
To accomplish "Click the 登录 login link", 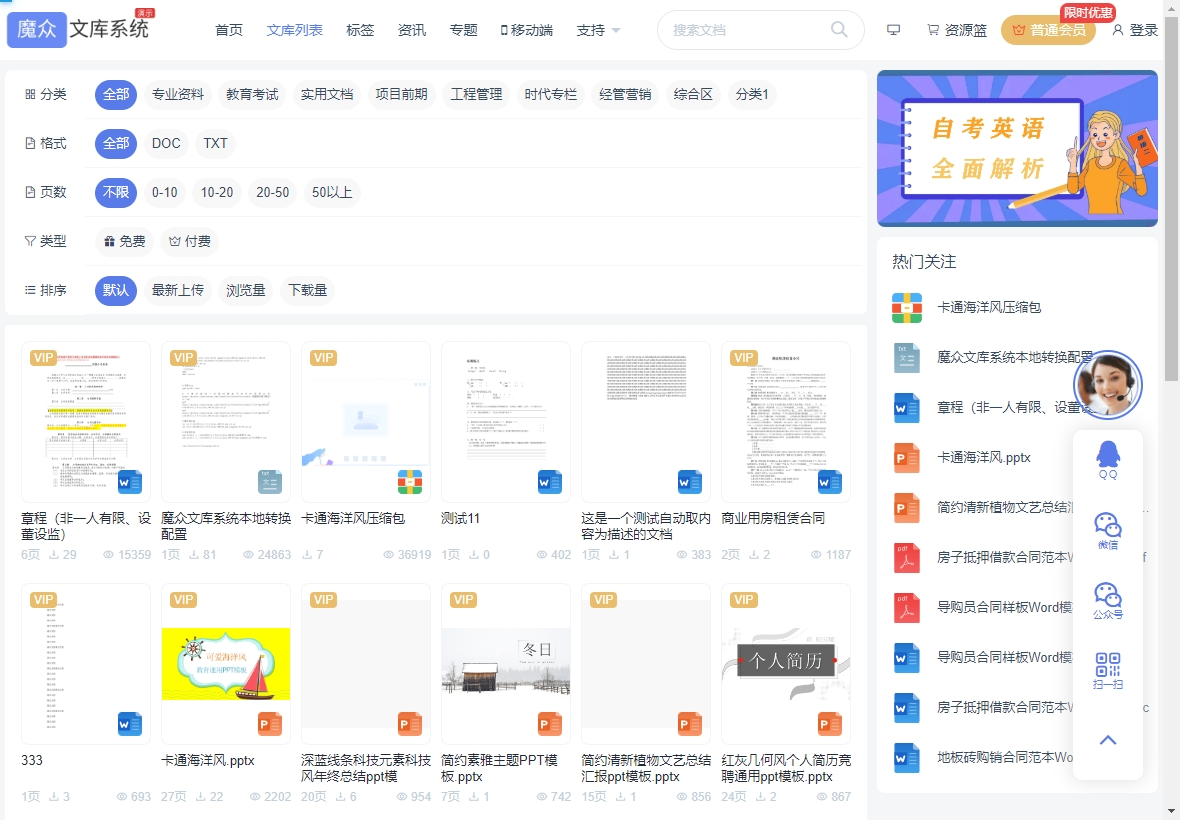I will click(1135, 30).
